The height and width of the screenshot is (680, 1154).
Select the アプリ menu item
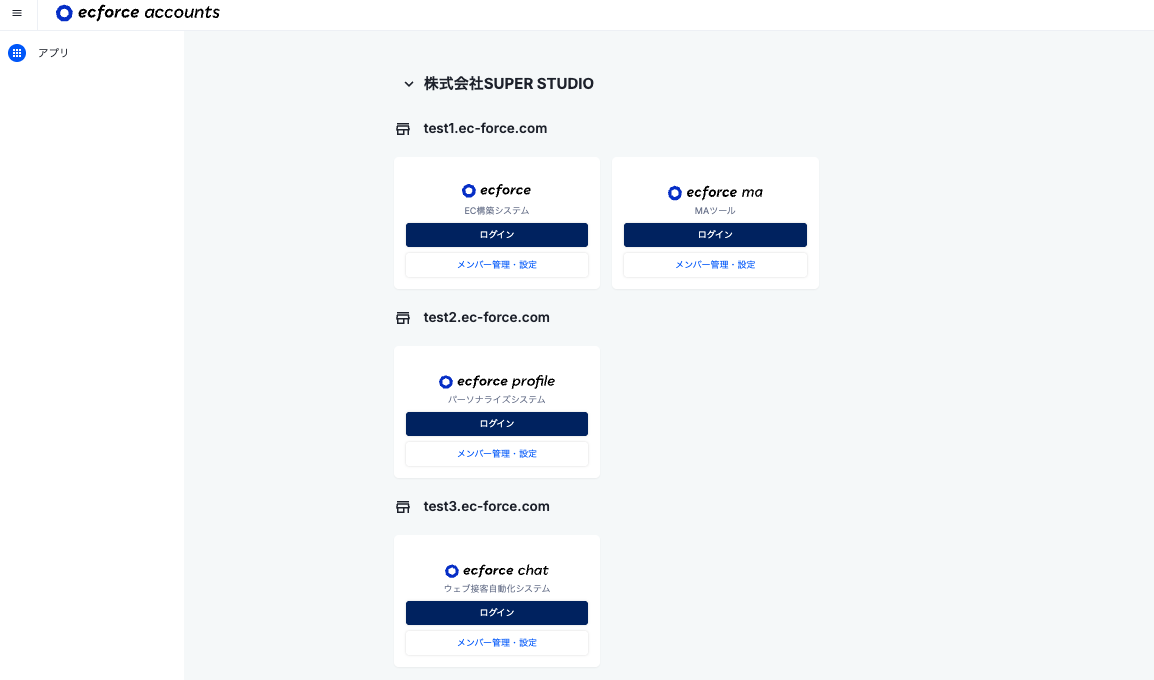click(52, 52)
